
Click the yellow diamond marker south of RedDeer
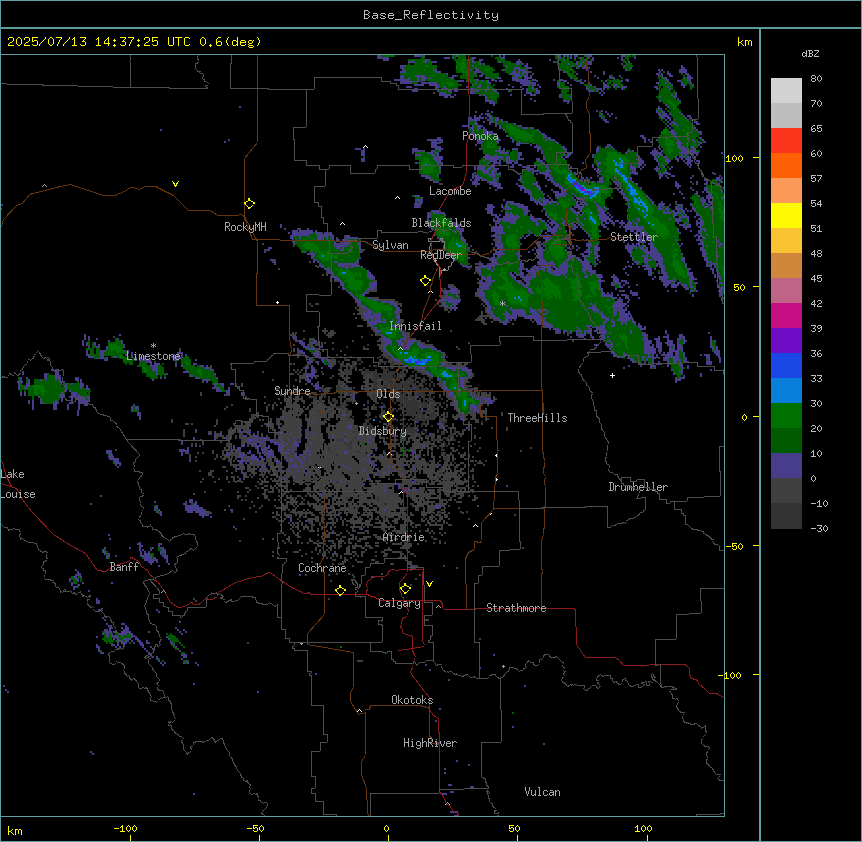tap(426, 281)
